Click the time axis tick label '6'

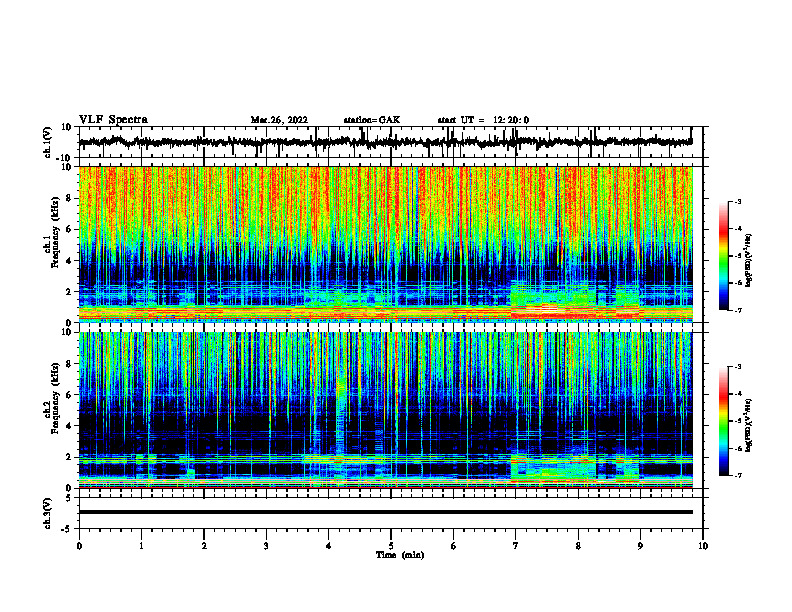coord(454,546)
